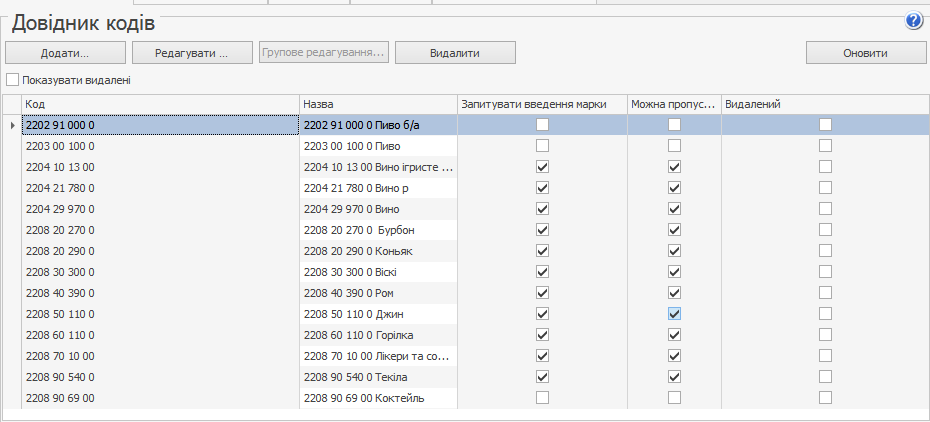The height and width of the screenshot is (422, 930).
Task: Uncheck 'Запитувати введення марки' for Віскі row
Action: coord(542,272)
